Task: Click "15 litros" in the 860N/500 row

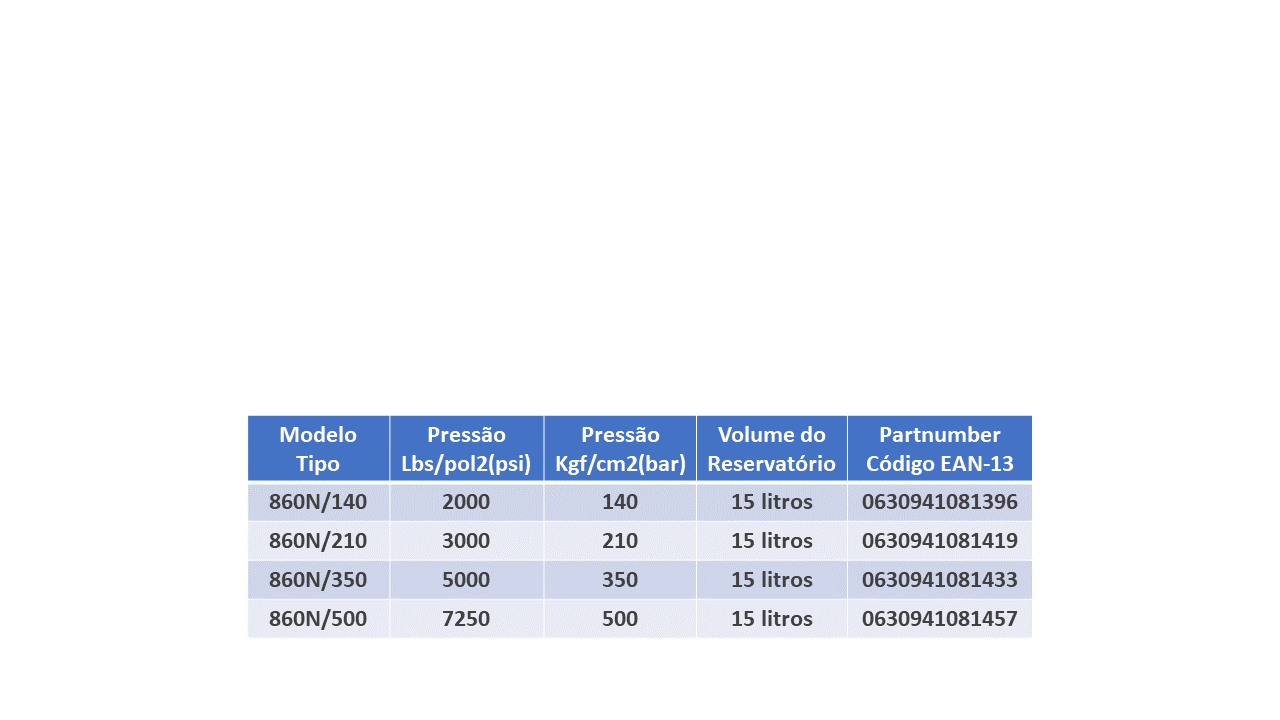Action: [x=772, y=619]
